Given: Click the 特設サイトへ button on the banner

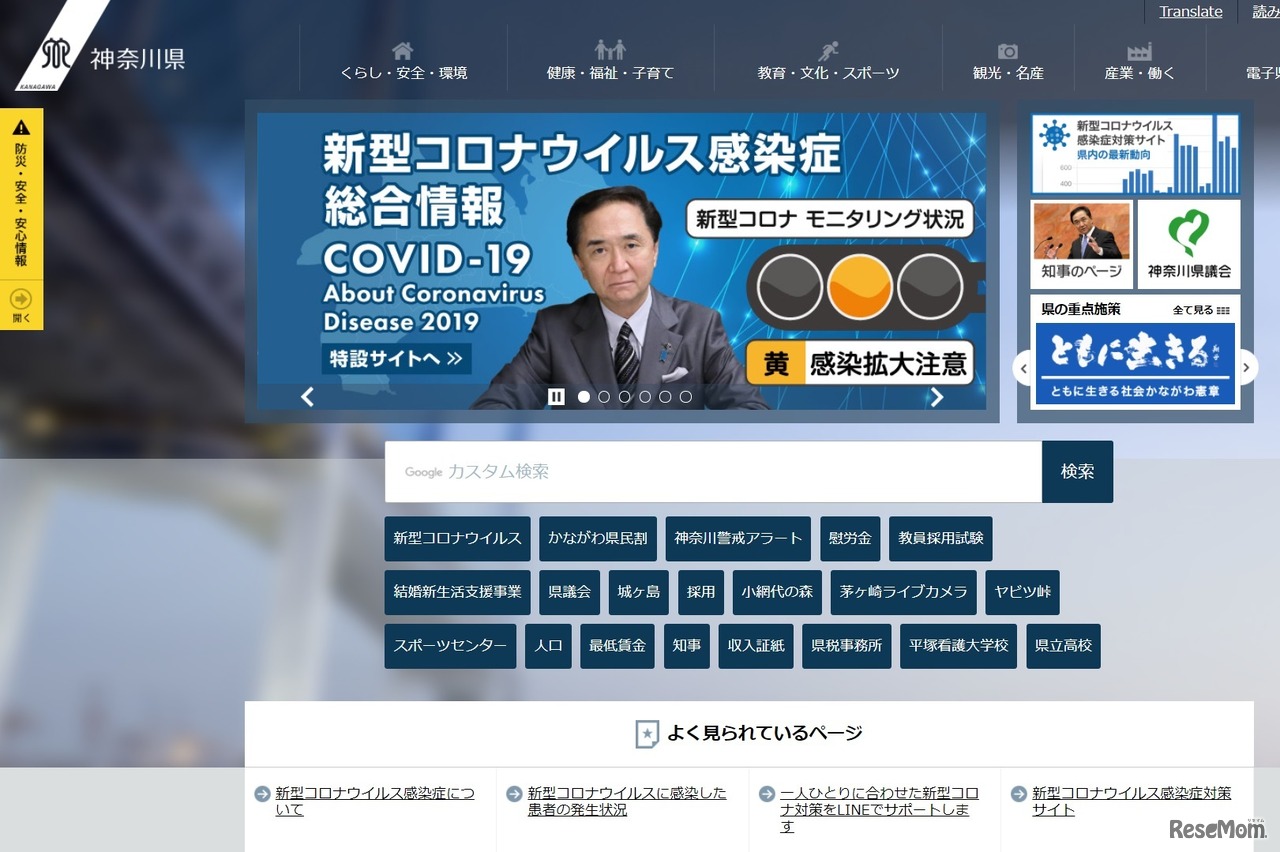Looking at the screenshot, I should coord(396,358).
